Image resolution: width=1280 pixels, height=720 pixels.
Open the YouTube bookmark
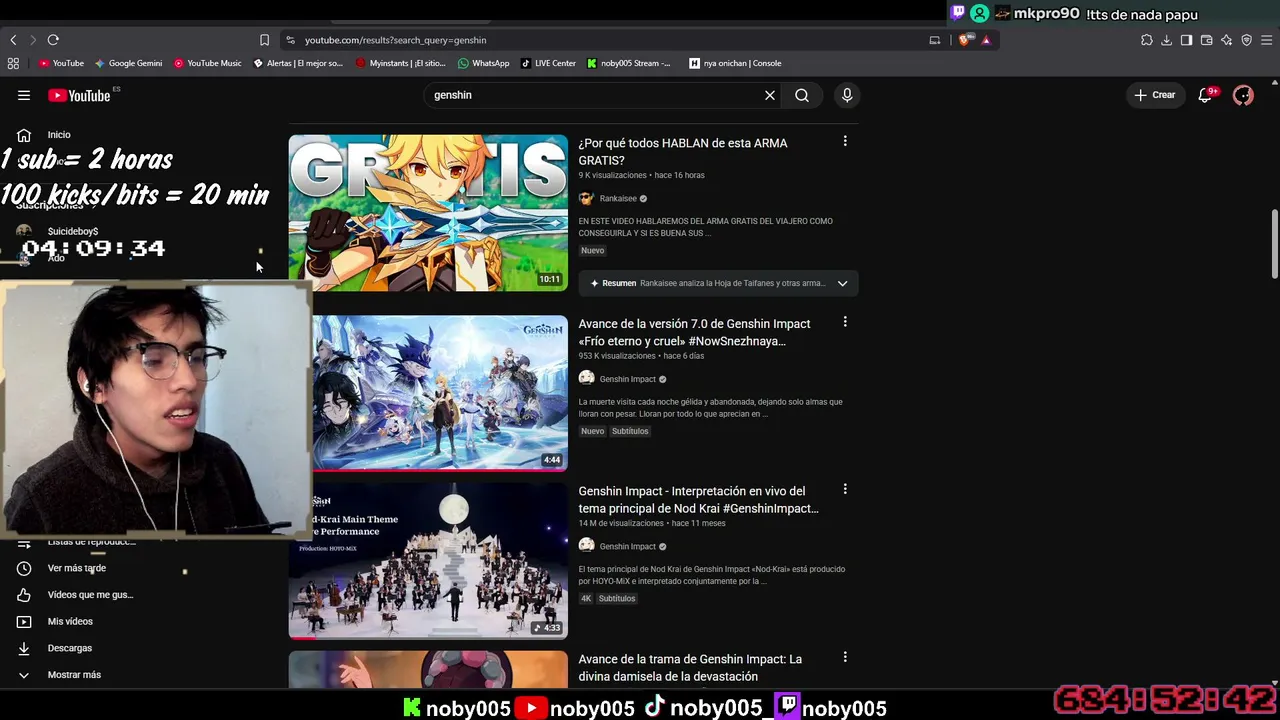61,63
